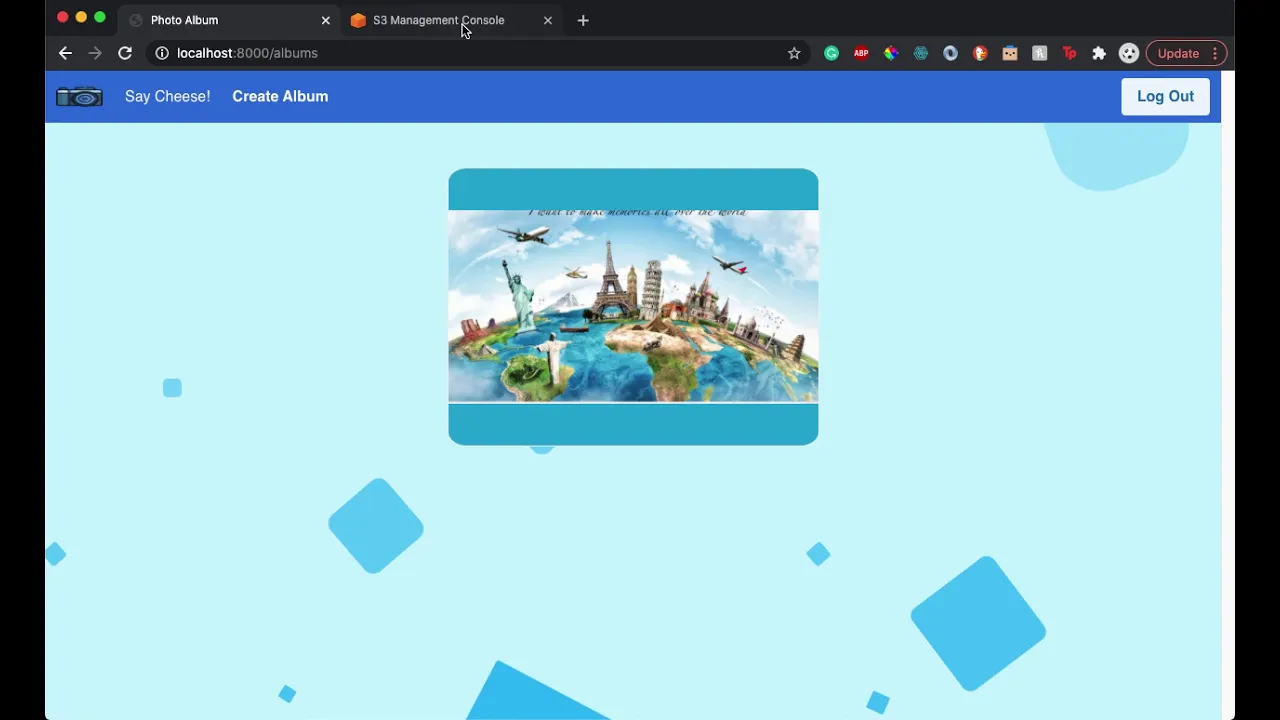
Task: Open the blue ring extension icon
Action: [x=950, y=53]
